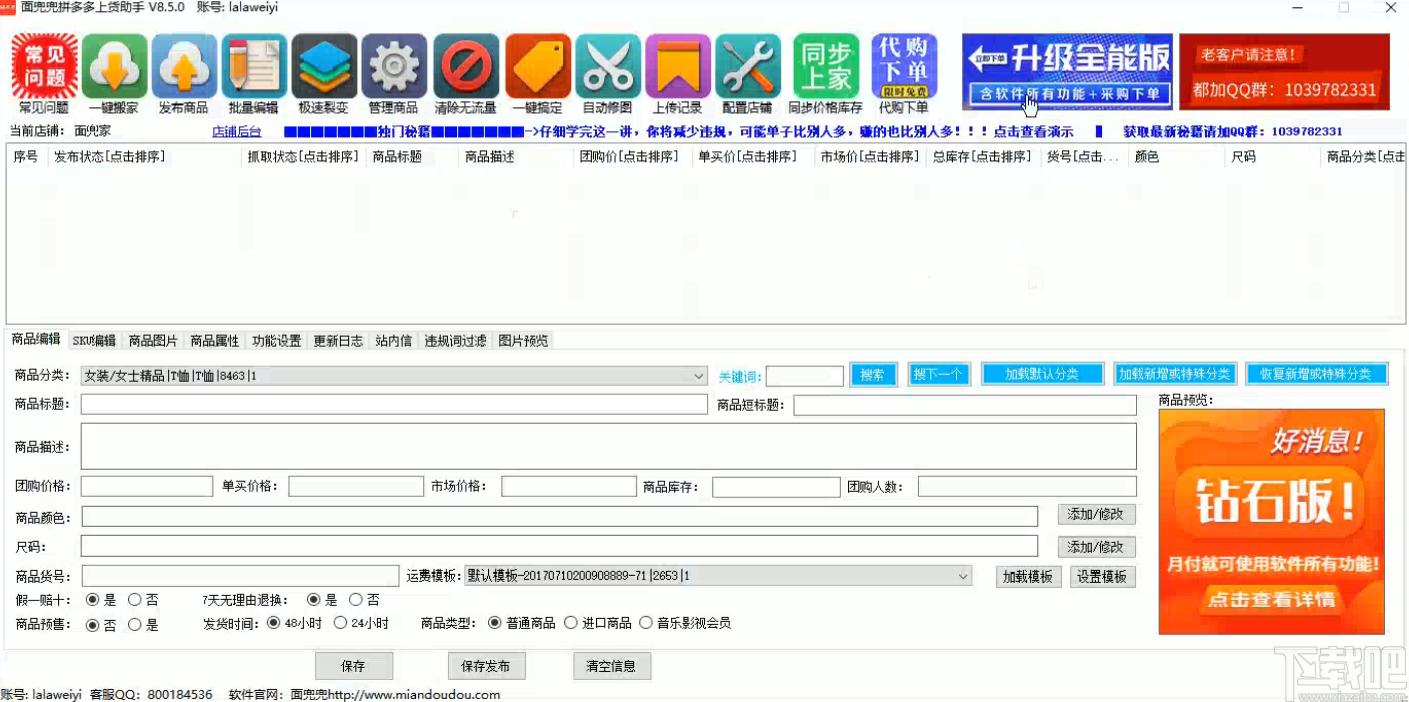Open the 店铺后台 link

[x=236, y=131]
